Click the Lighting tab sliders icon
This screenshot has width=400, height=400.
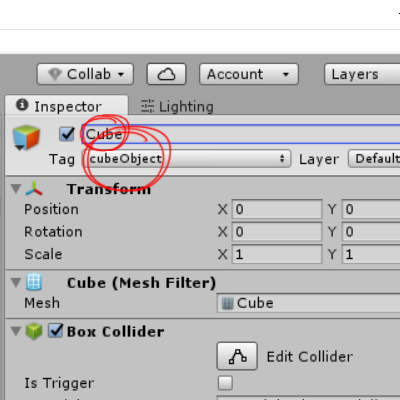click(147, 106)
